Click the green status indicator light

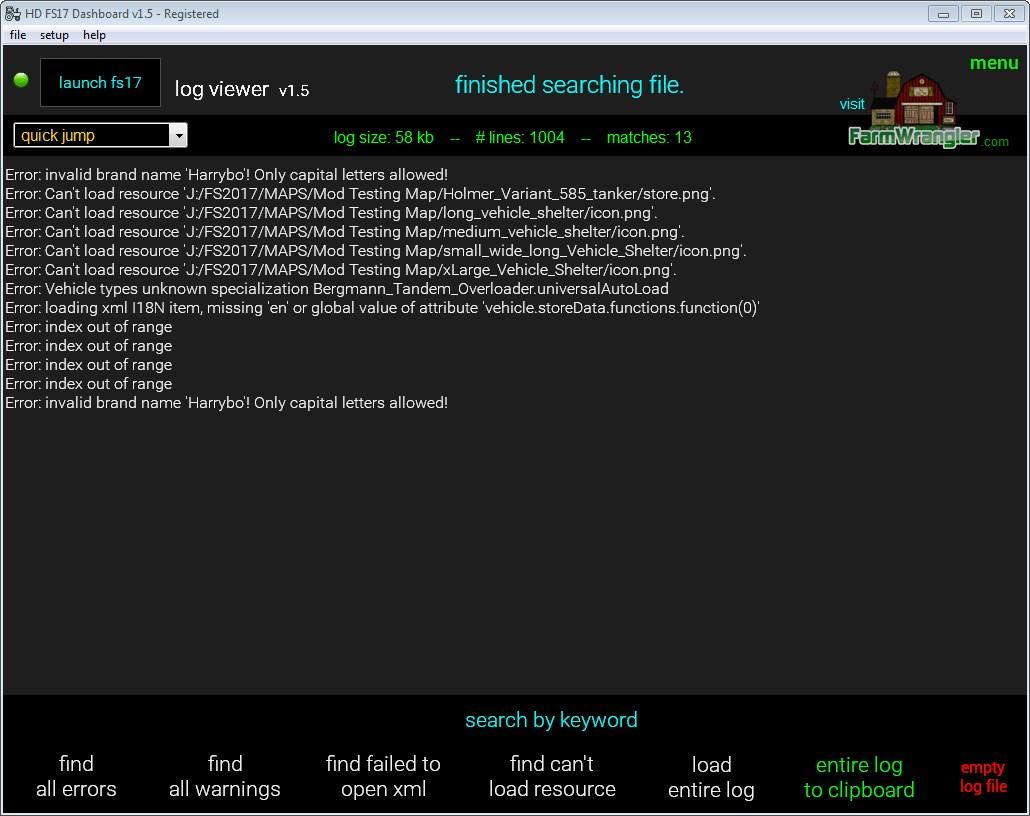21,80
